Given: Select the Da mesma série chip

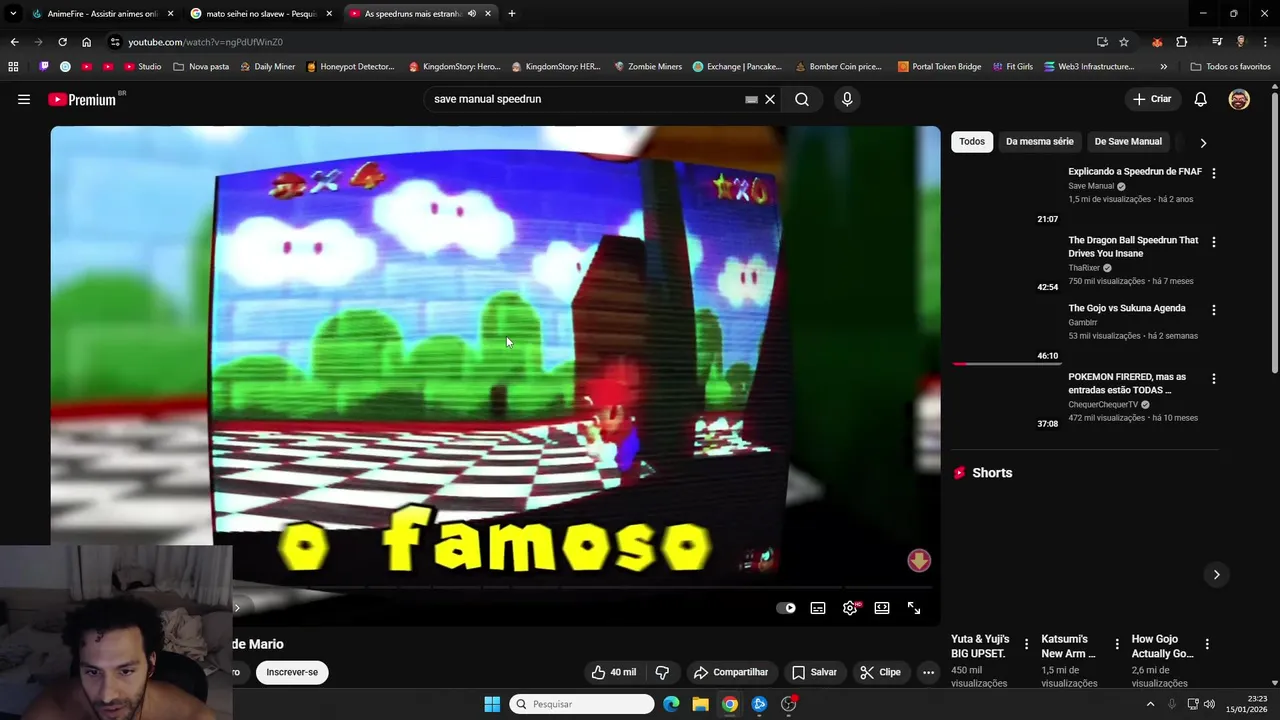Looking at the screenshot, I should click(1039, 141).
